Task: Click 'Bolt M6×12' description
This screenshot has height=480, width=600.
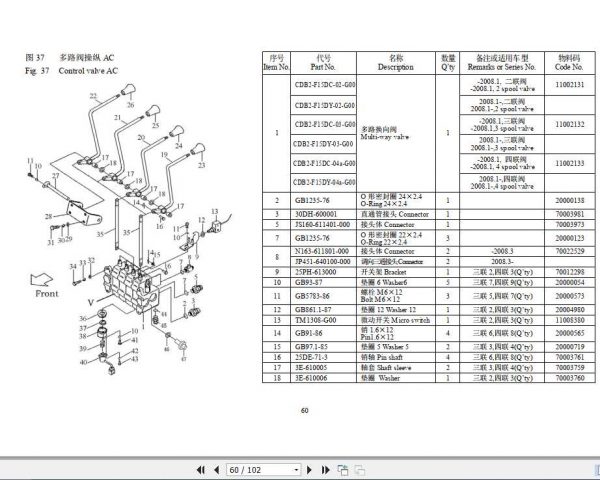Action: pos(380,300)
